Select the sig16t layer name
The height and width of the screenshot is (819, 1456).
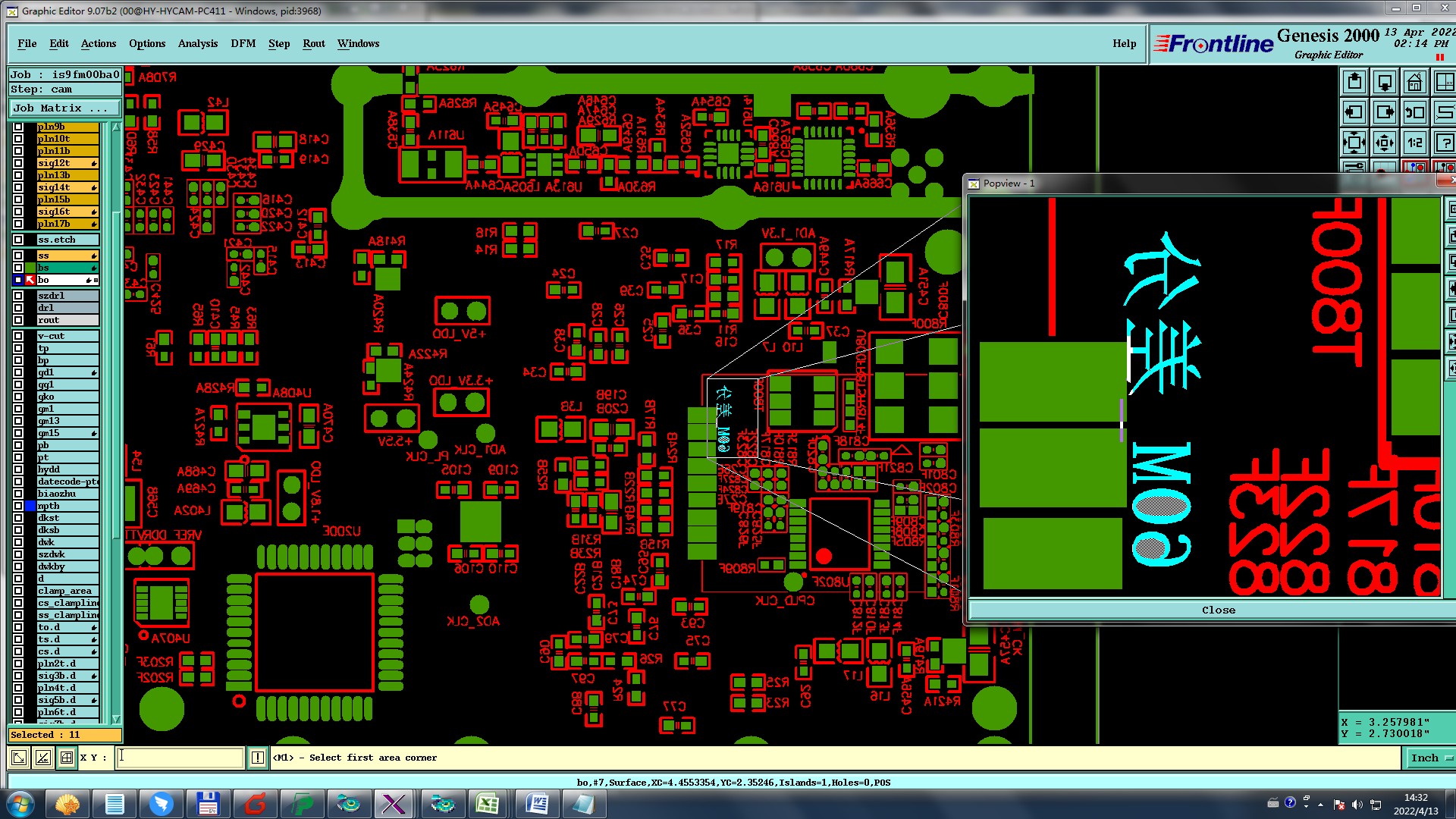coord(67,212)
